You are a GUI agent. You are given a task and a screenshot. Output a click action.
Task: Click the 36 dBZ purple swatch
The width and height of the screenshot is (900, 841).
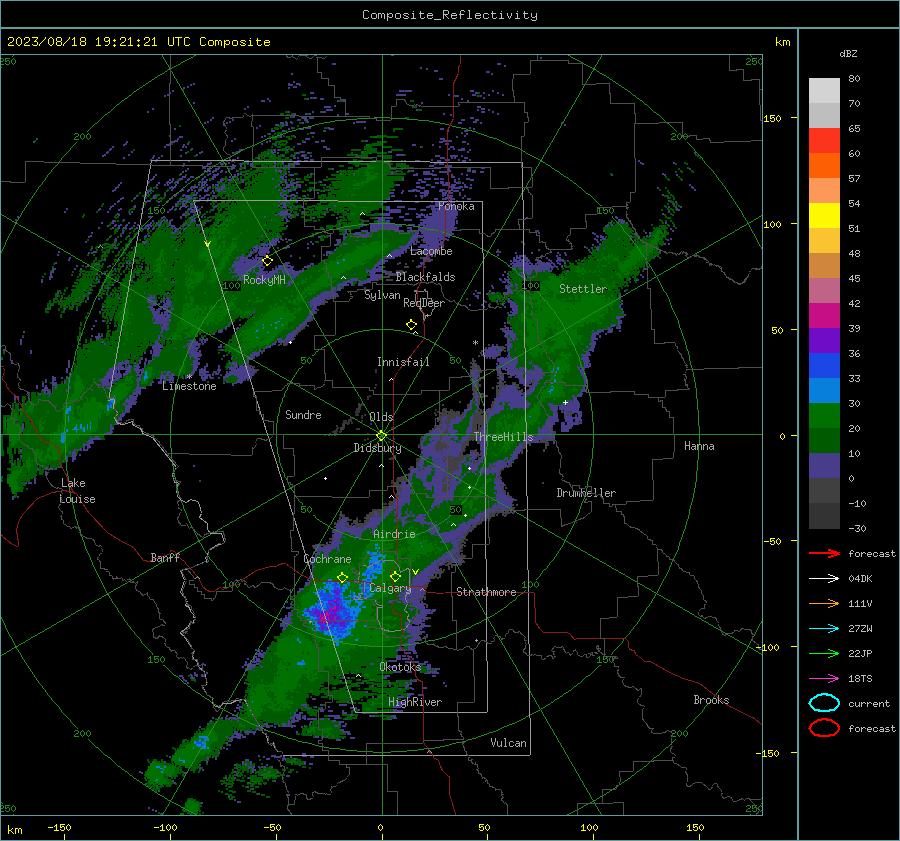(x=824, y=340)
